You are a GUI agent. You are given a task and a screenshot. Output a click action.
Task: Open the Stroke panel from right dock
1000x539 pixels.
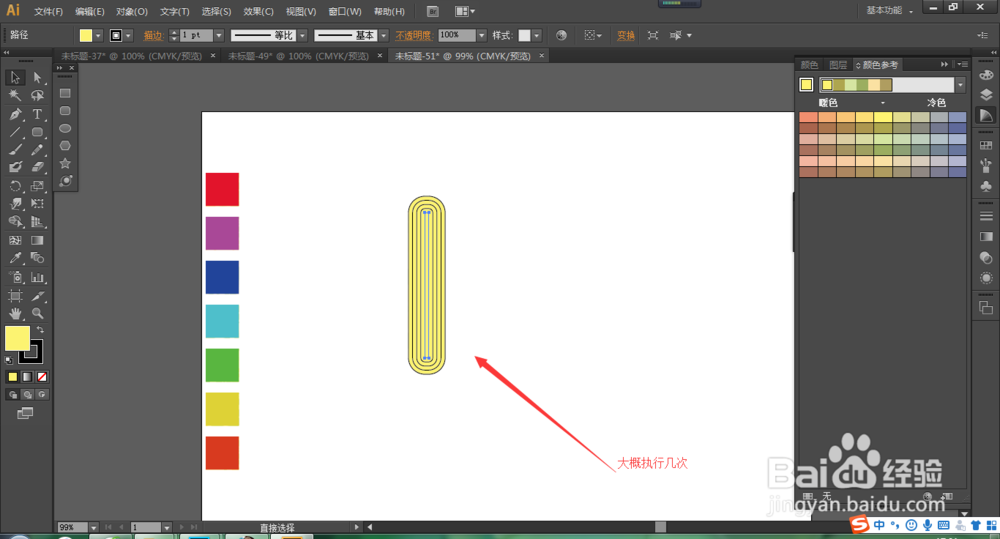pyautogui.click(x=986, y=216)
